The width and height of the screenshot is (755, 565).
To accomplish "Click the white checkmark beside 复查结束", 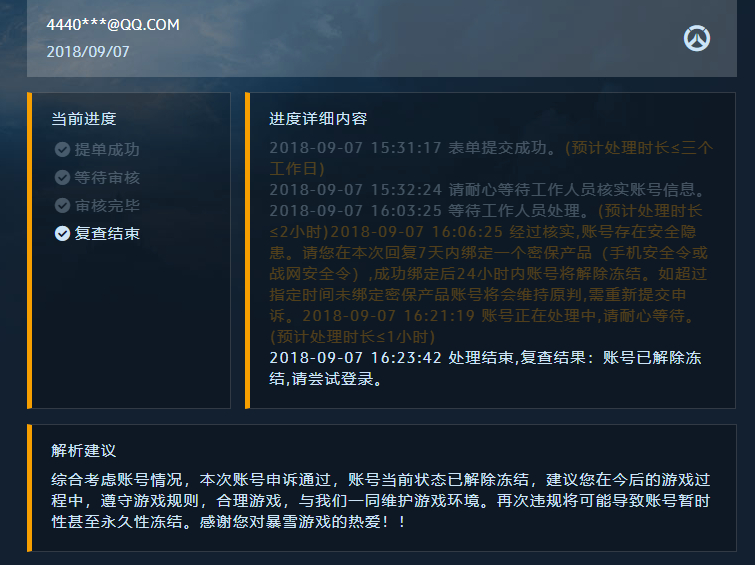I will [x=63, y=234].
